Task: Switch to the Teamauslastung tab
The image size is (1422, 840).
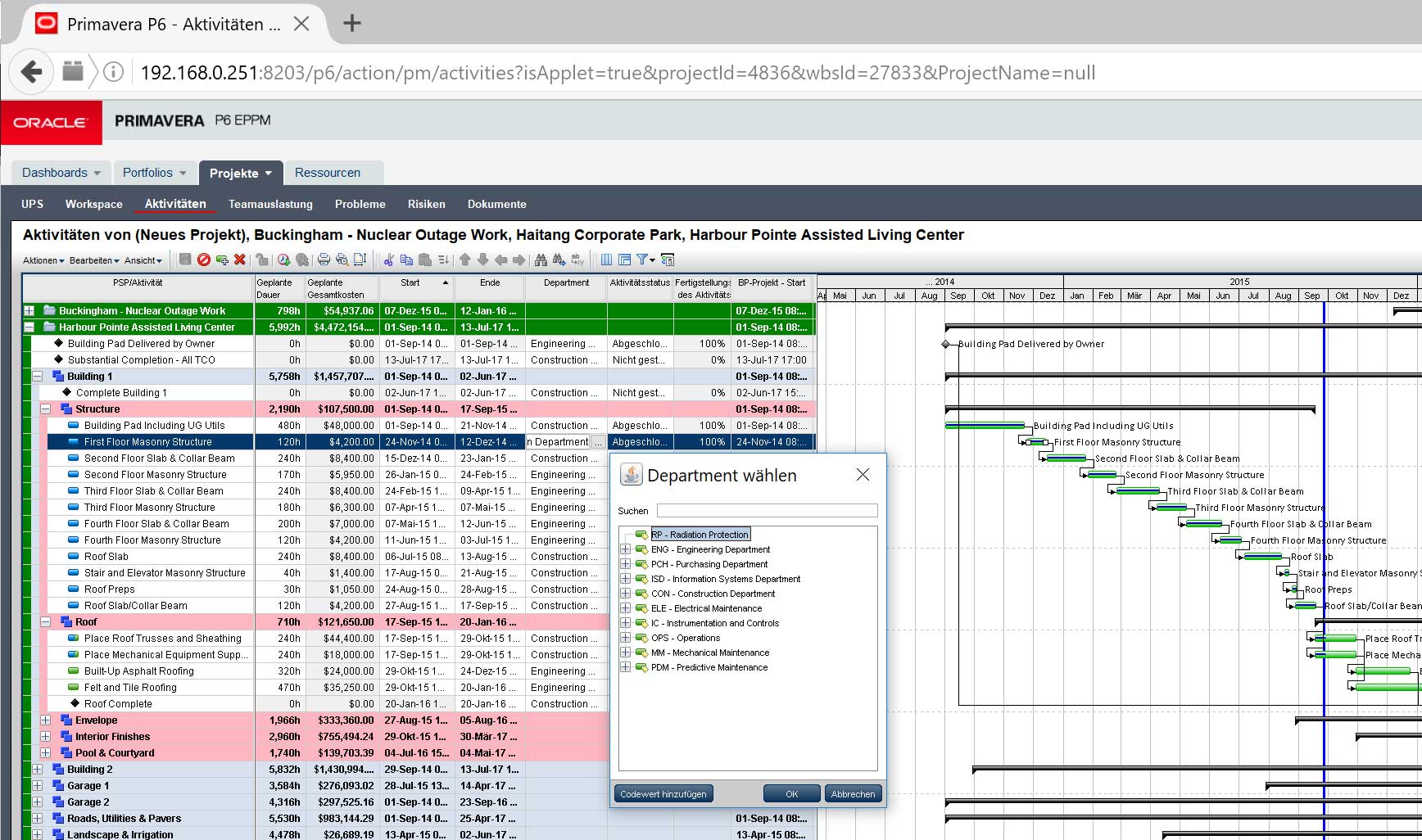Action: pyautogui.click(x=270, y=204)
